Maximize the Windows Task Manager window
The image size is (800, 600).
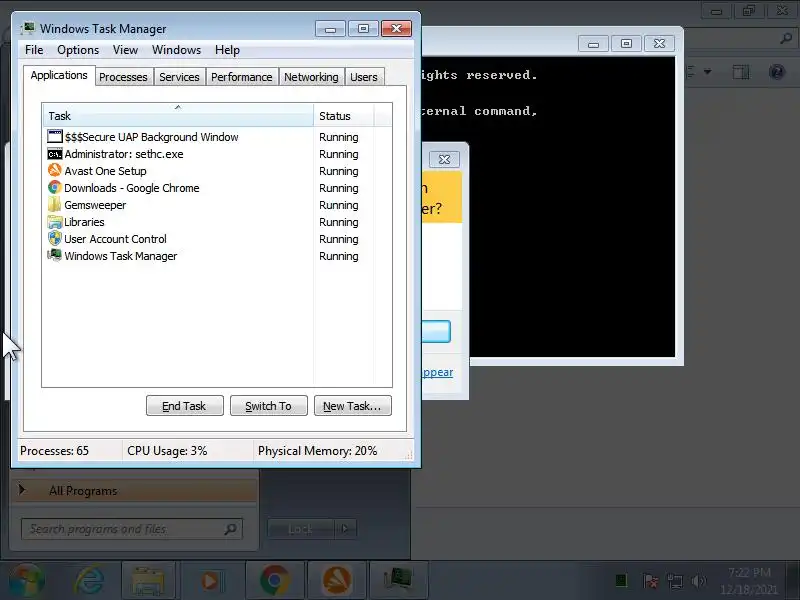pyautogui.click(x=363, y=29)
